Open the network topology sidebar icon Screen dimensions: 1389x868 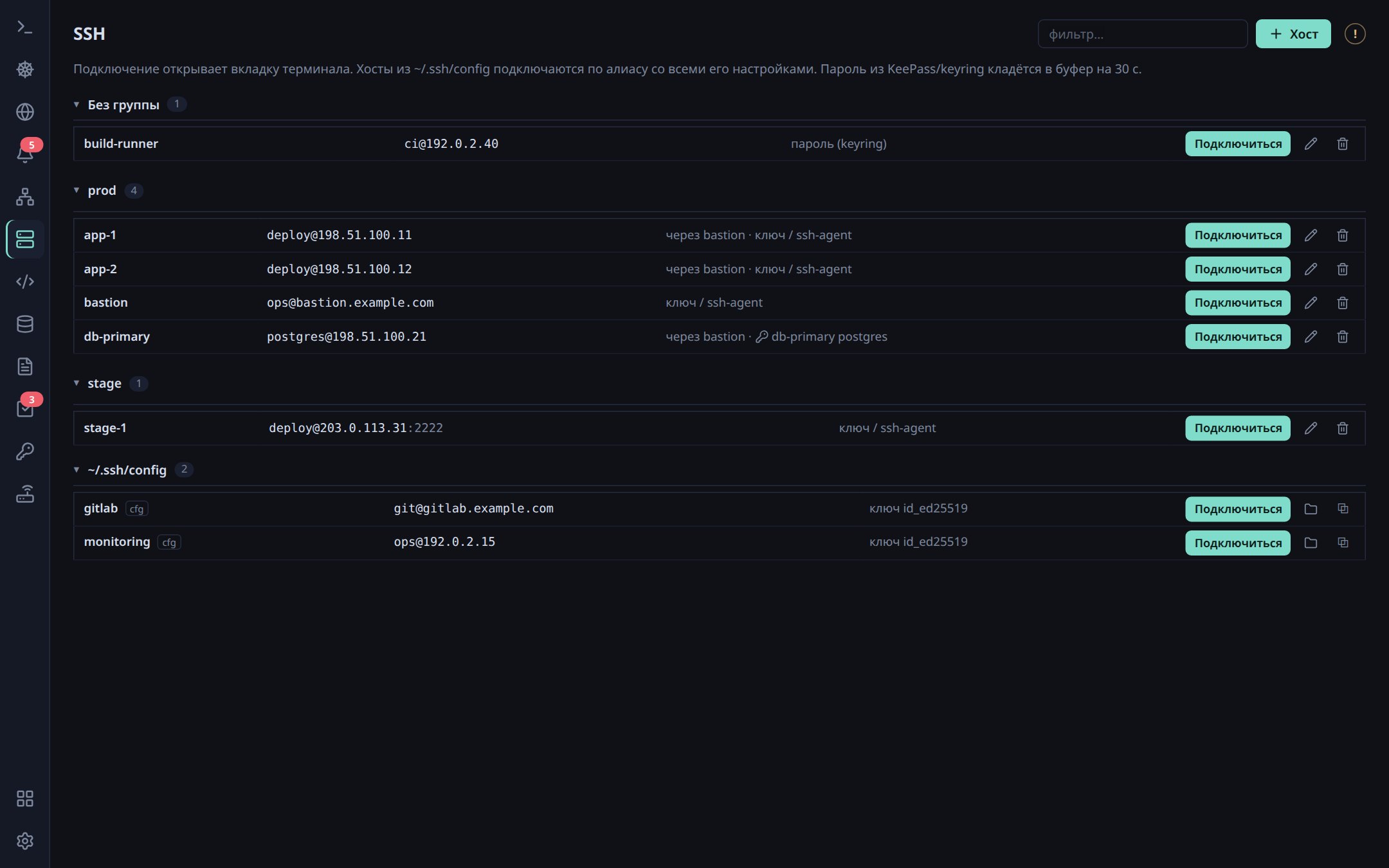[24, 197]
